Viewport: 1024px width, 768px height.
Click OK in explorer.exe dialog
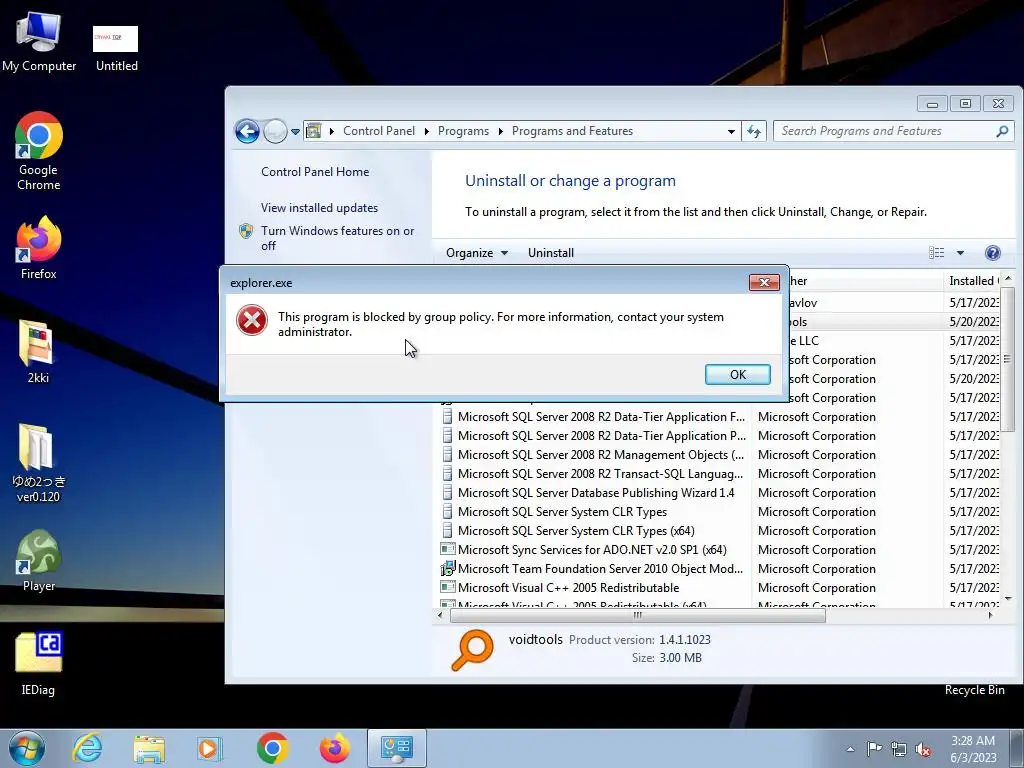737,374
